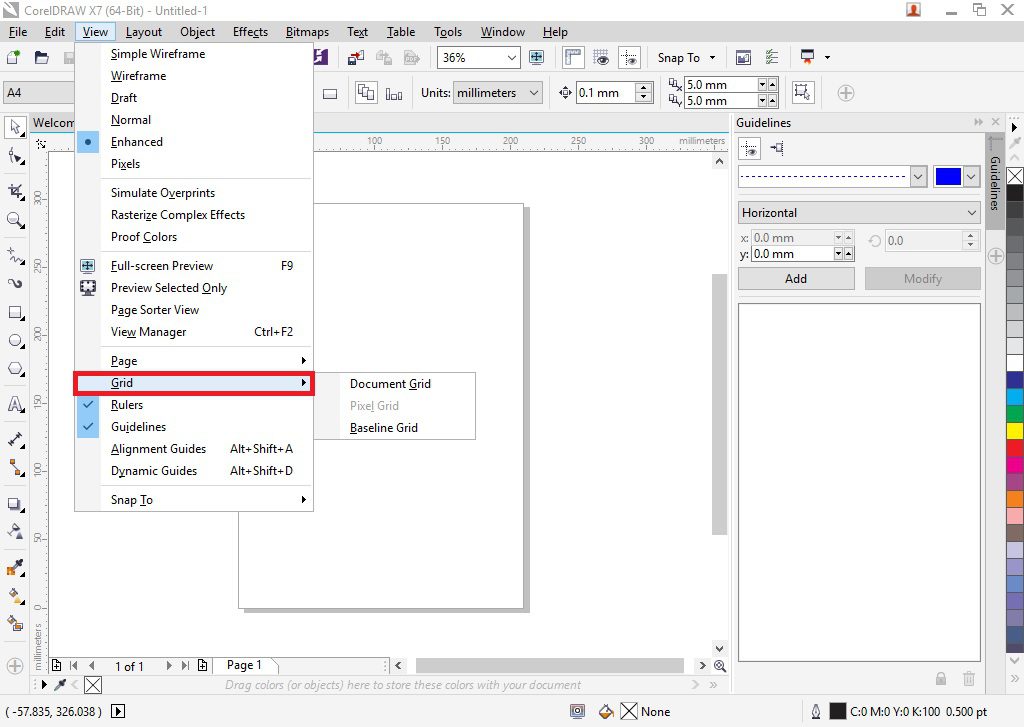This screenshot has width=1024, height=727.
Task: Open guideline line style dropdown
Action: pos(918,176)
